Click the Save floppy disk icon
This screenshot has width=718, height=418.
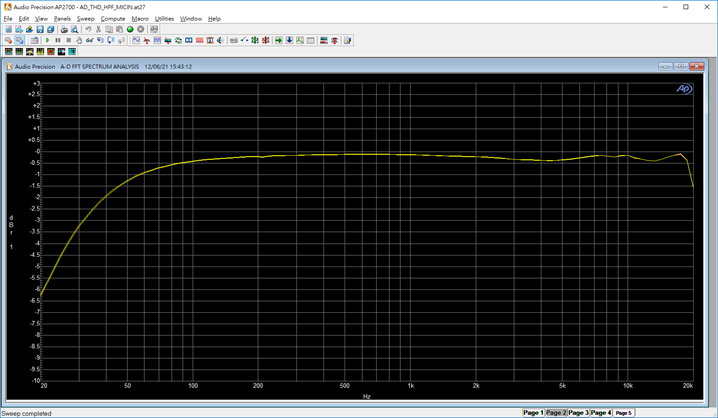(39, 29)
